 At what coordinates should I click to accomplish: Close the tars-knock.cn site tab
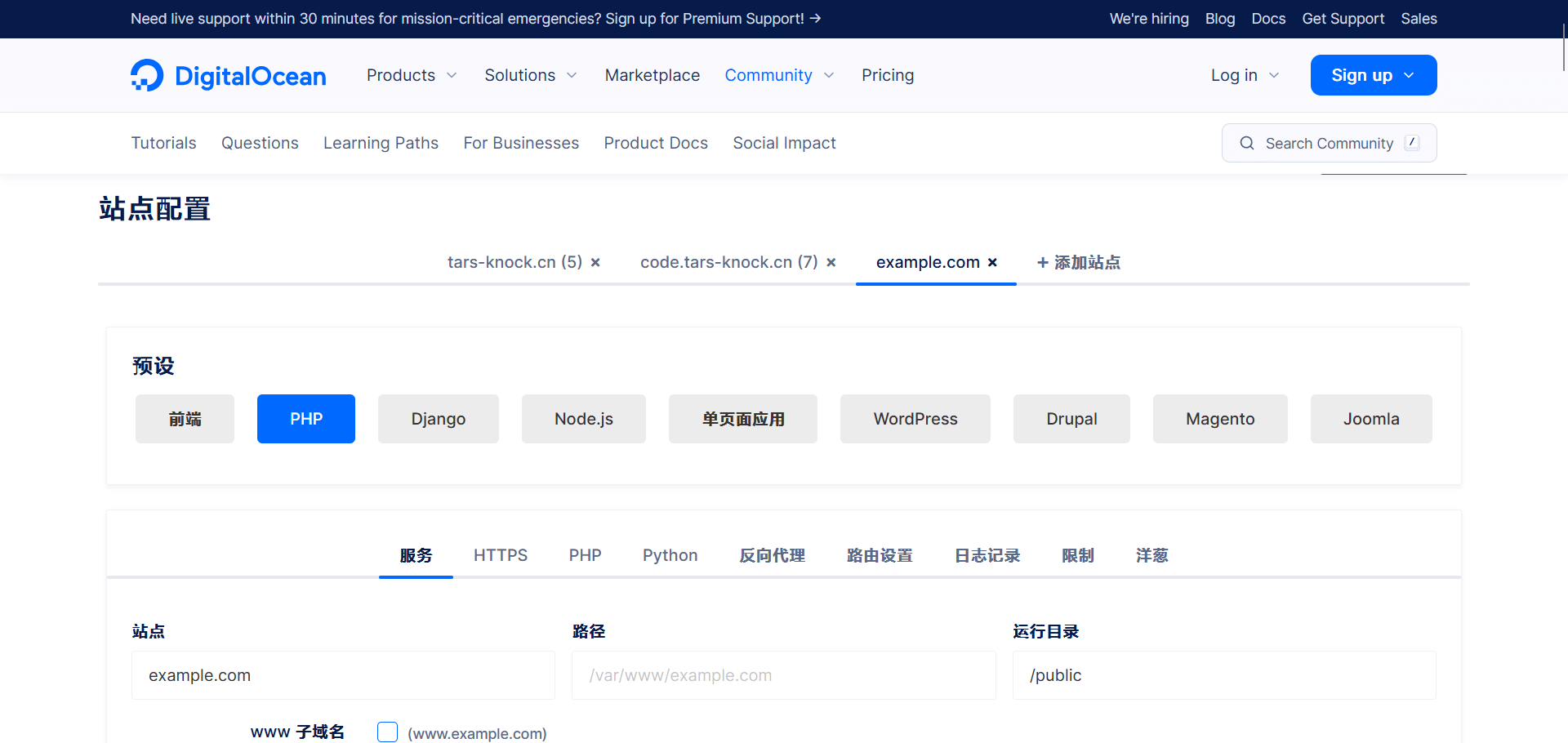pos(595,263)
